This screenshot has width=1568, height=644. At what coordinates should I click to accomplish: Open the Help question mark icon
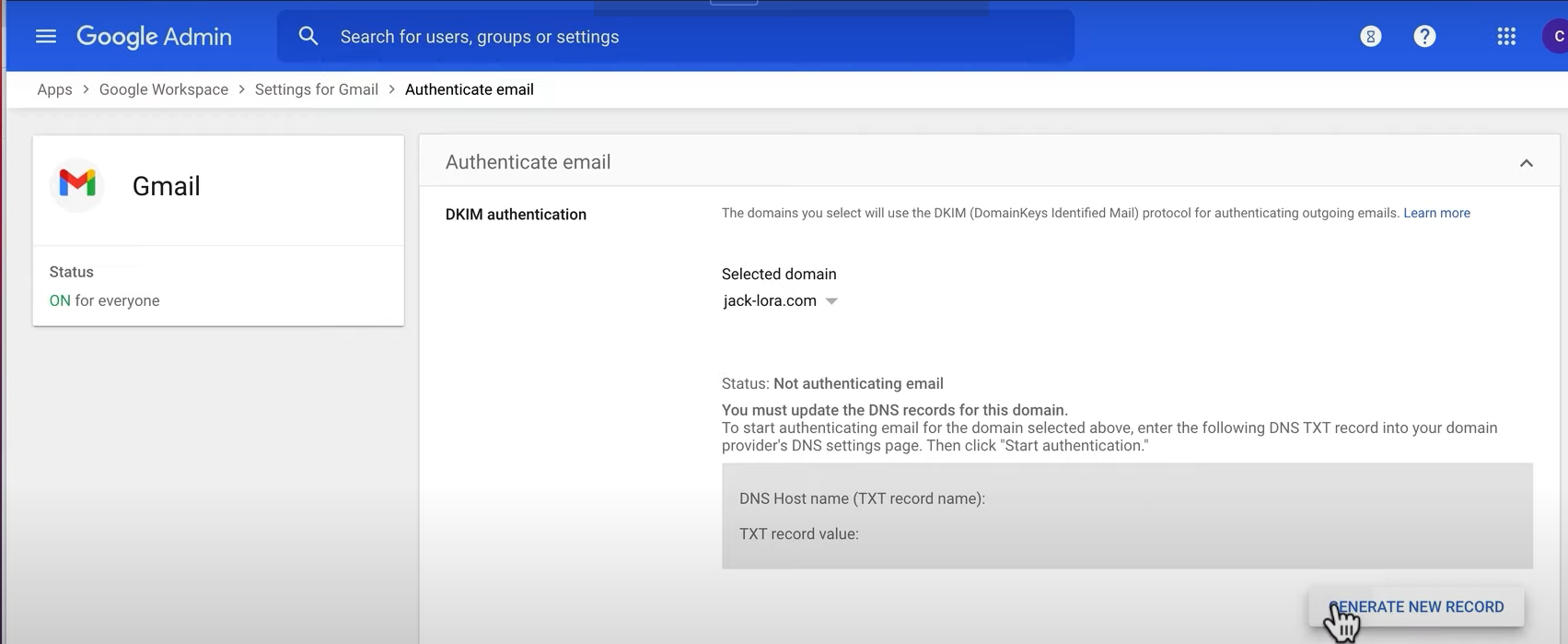[x=1424, y=37]
